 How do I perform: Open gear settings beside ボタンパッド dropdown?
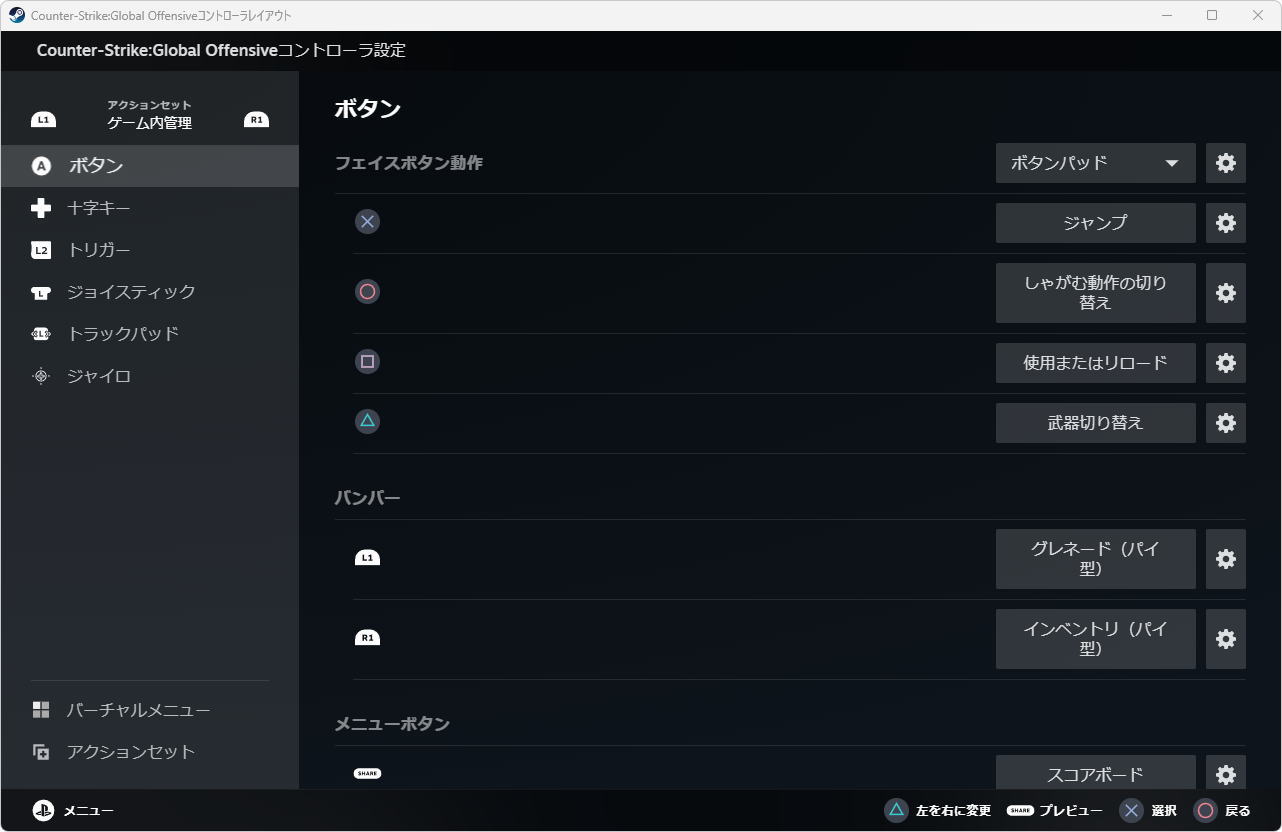1225,163
